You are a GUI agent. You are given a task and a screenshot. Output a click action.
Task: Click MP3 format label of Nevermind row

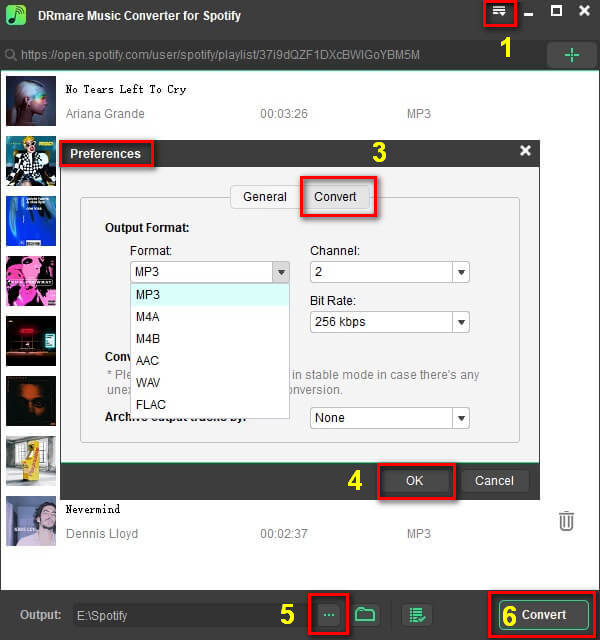pos(419,533)
